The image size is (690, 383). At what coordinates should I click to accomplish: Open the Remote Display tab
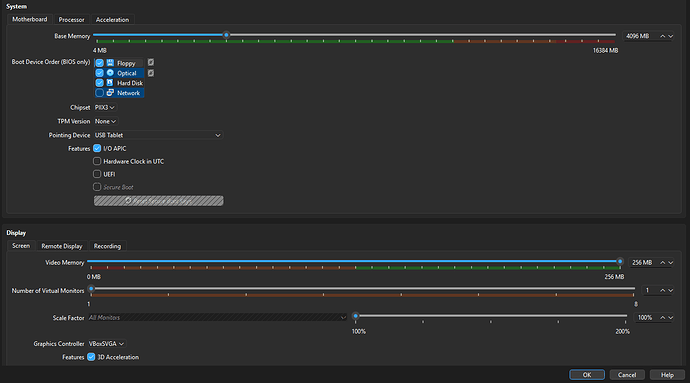point(62,246)
